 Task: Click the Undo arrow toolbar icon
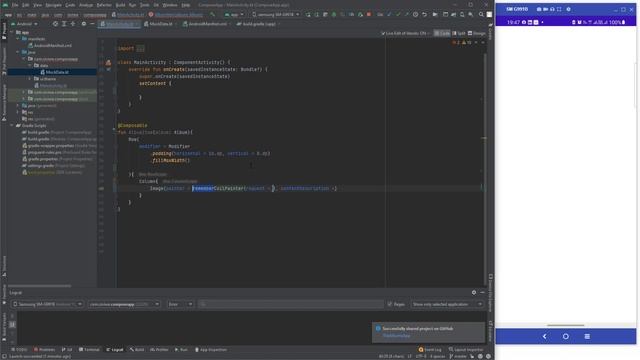point(424,14)
